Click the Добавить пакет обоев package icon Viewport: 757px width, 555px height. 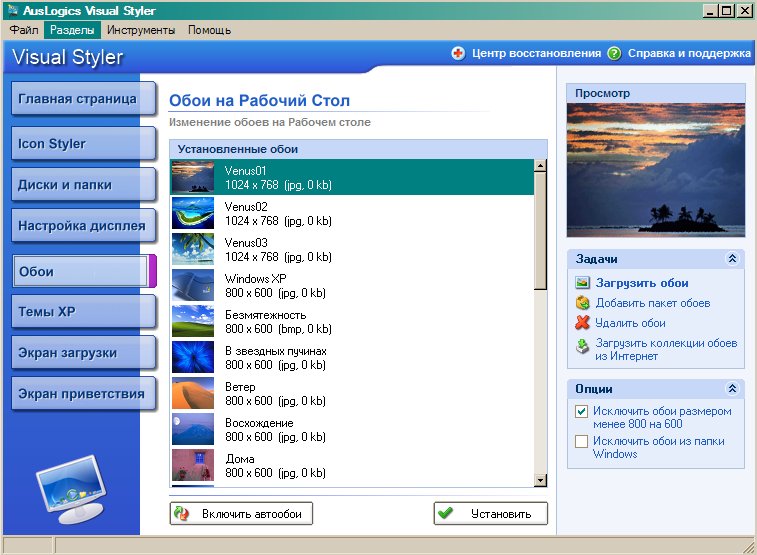[583, 303]
